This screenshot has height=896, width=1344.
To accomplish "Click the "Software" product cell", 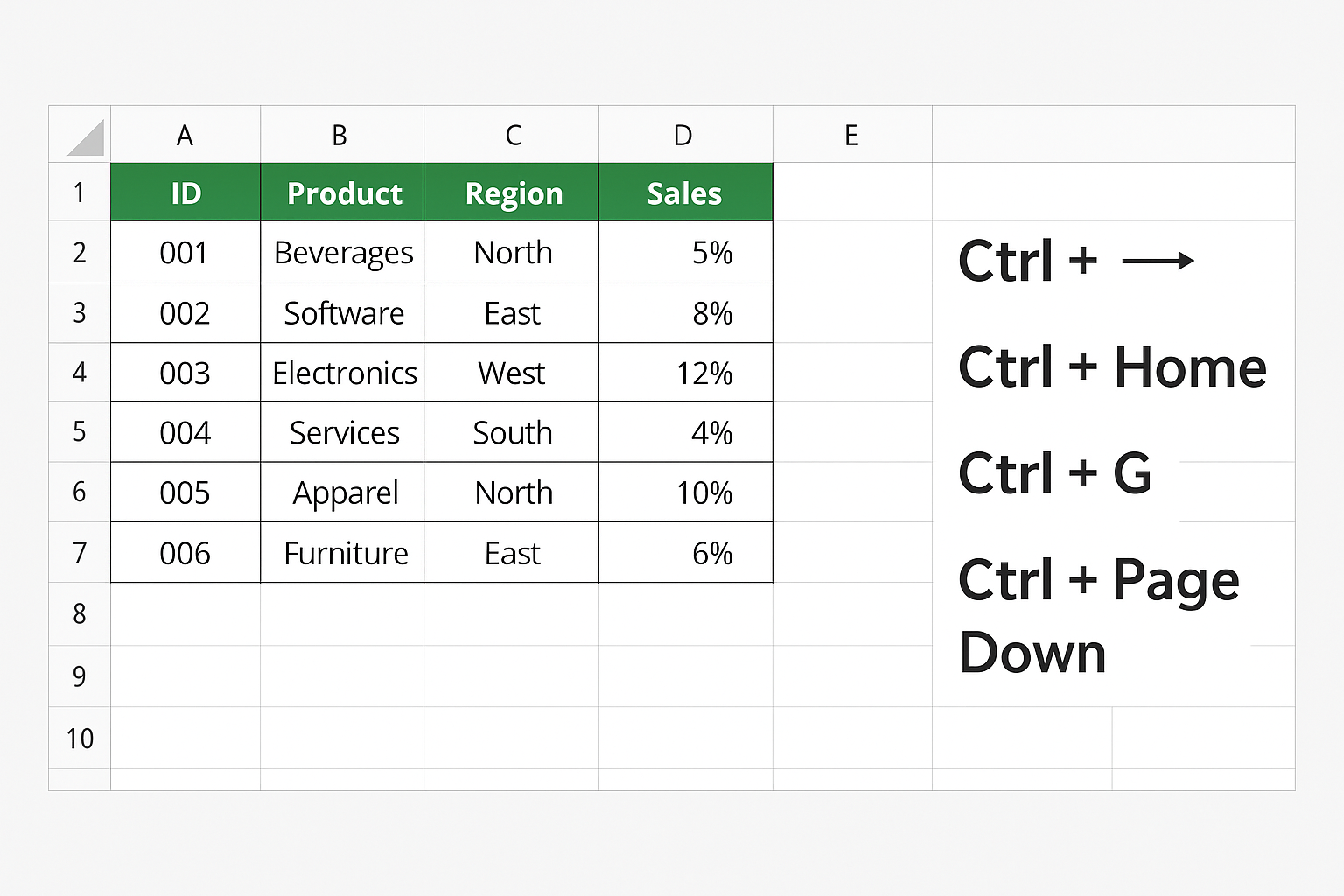I will tap(342, 313).
